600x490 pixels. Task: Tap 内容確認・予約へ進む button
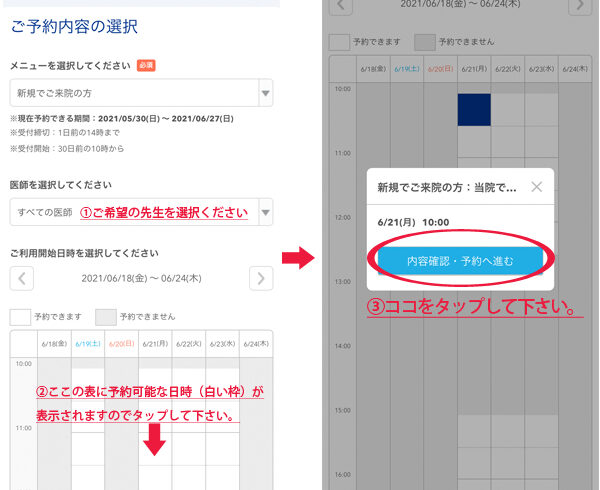click(x=460, y=261)
